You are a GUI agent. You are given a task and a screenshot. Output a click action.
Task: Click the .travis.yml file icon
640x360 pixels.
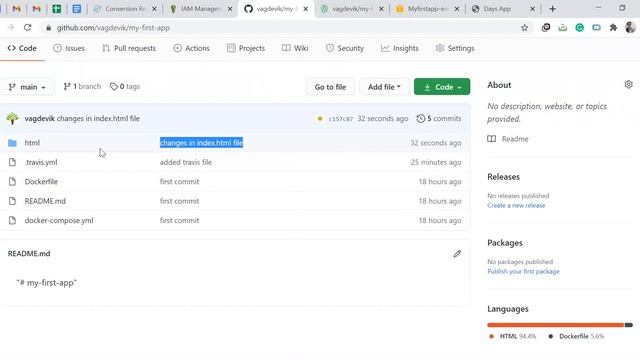pos(12,162)
